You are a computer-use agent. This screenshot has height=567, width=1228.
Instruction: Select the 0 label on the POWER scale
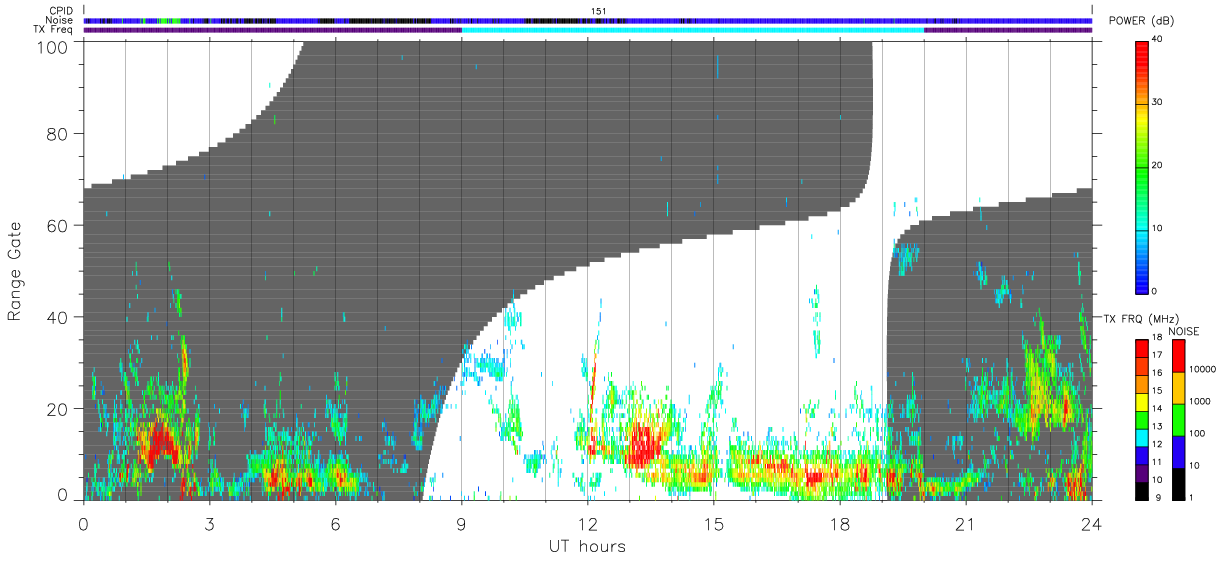(x=1155, y=291)
